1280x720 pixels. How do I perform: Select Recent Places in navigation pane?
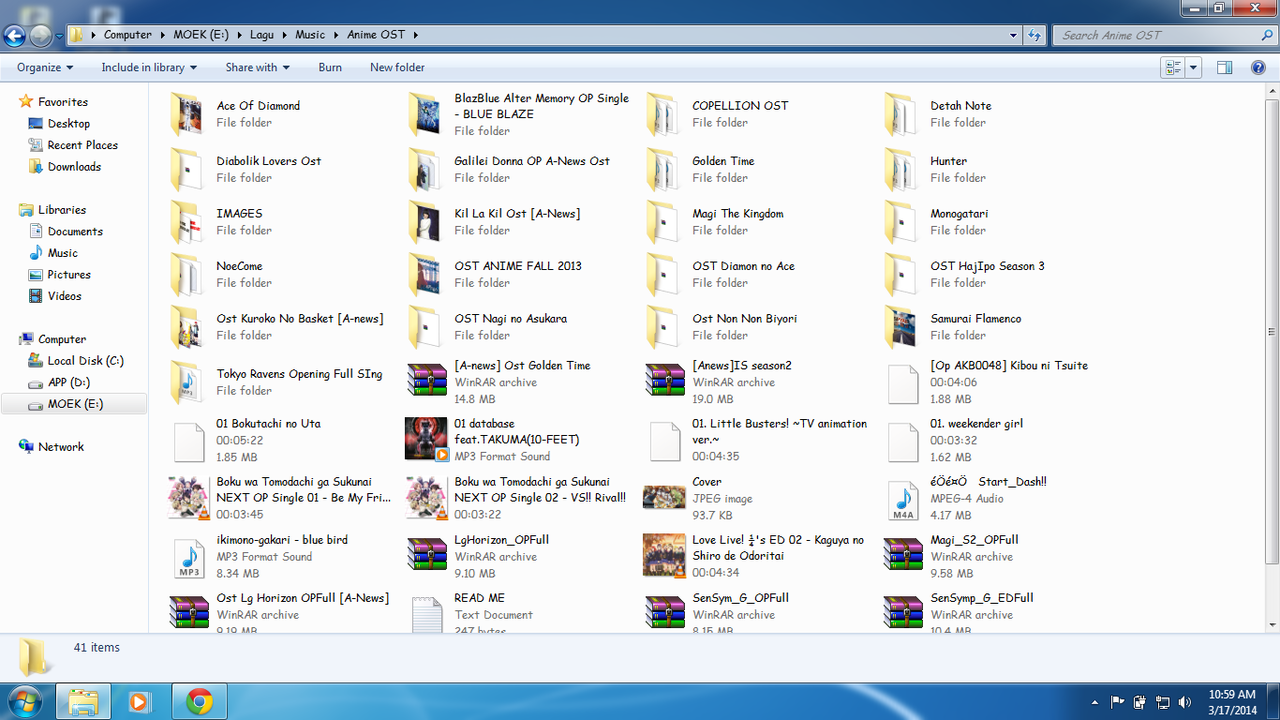point(83,146)
